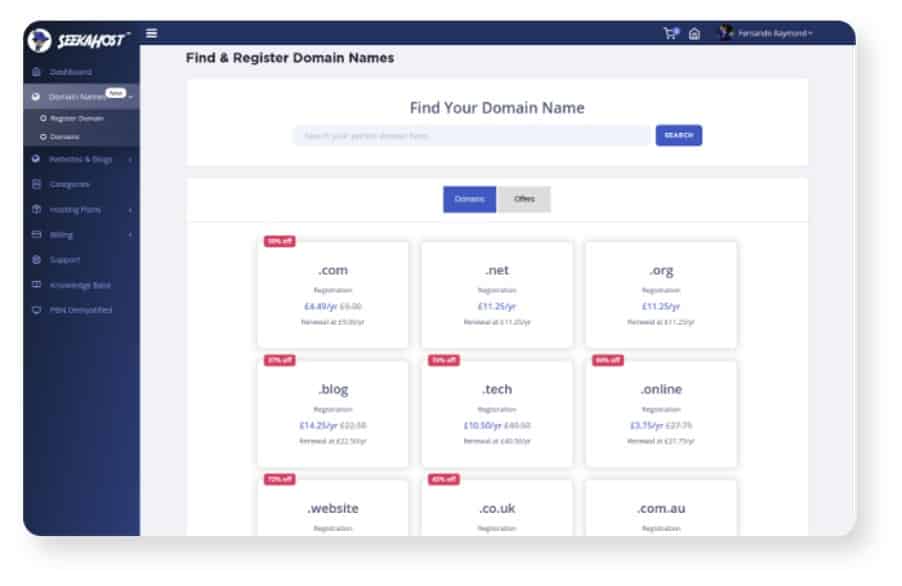Open Dashboard from the sidebar
Screen dimensions: 902x586
click(x=70, y=72)
